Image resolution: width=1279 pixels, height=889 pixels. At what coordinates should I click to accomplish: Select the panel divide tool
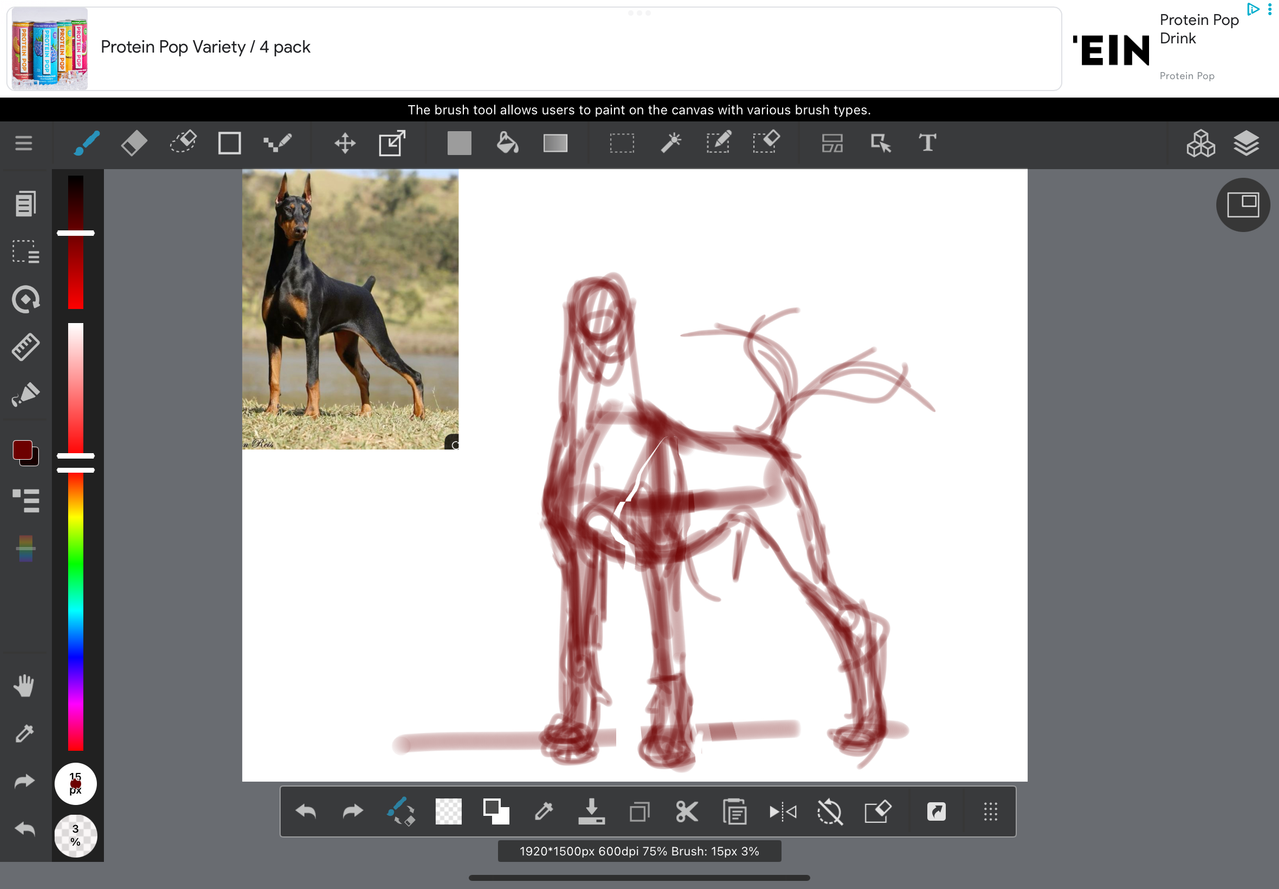pyautogui.click(x=832, y=143)
